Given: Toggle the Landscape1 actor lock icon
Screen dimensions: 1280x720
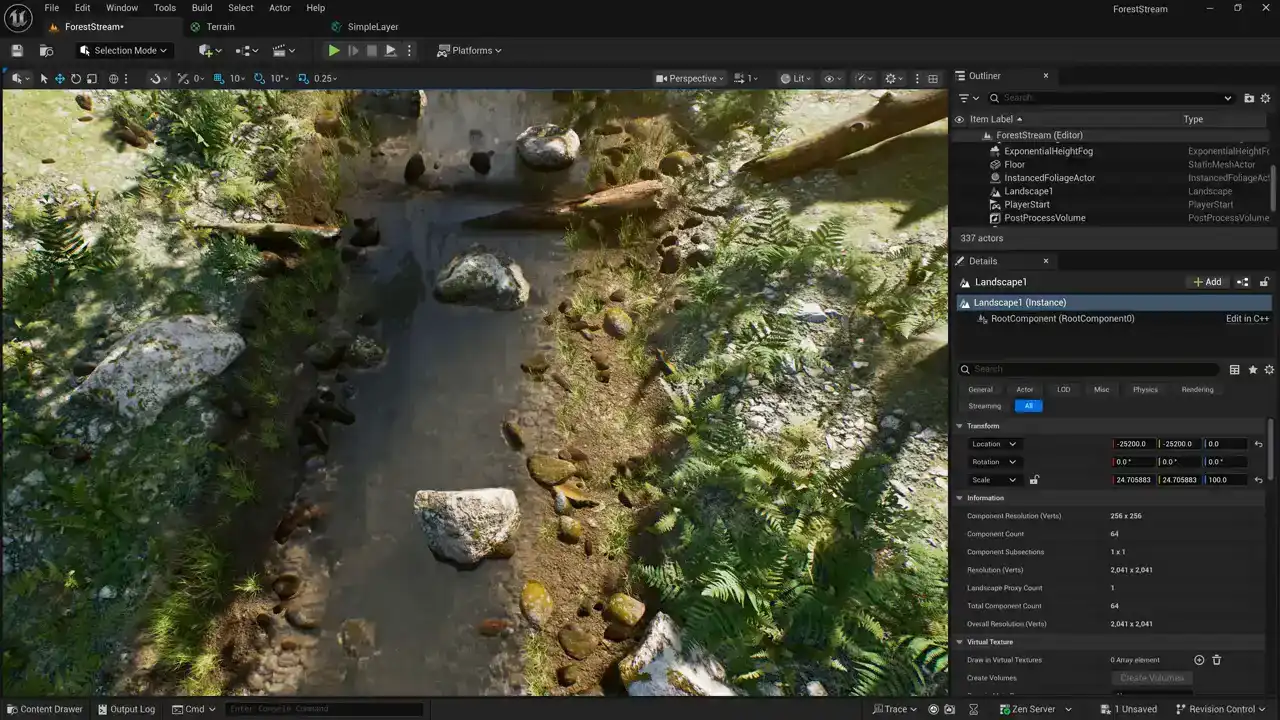Looking at the screenshot, I should coord(1264,282).
